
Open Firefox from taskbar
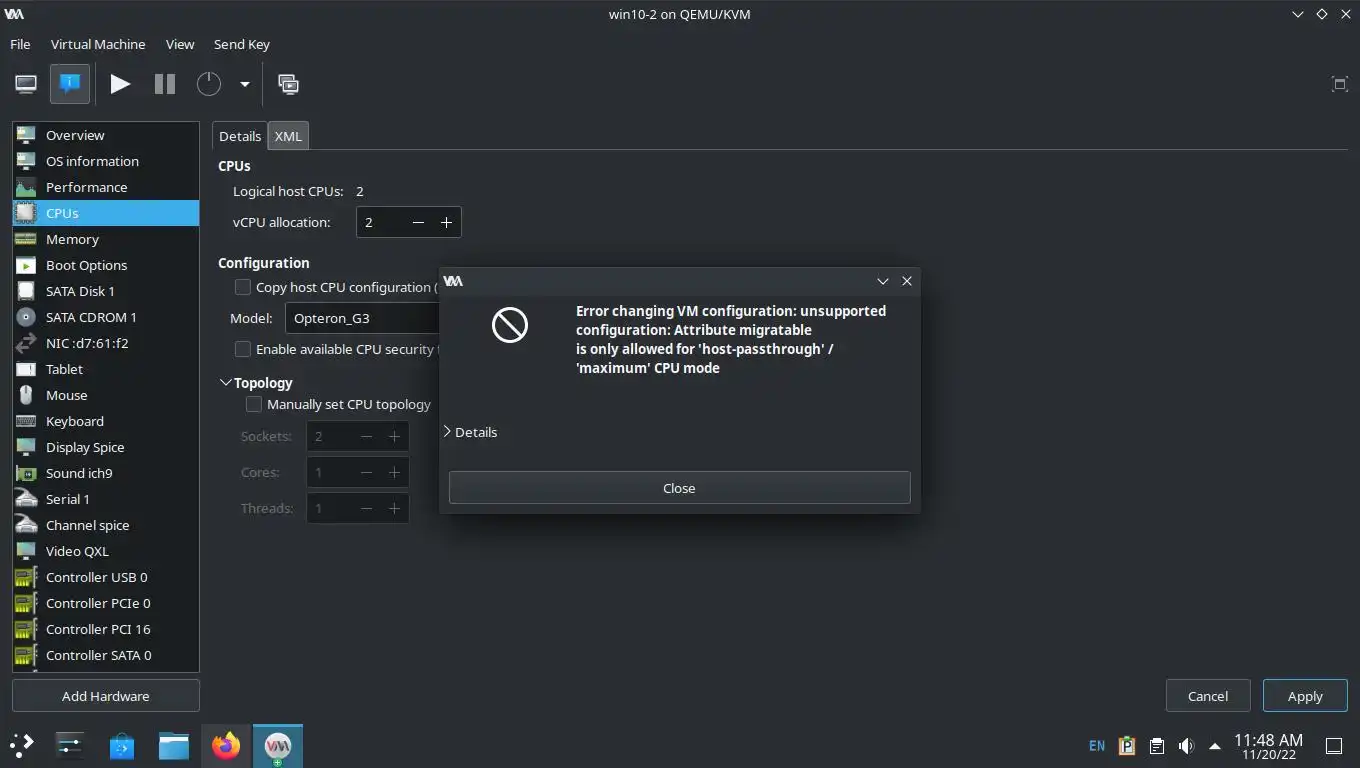(x=226, y=745)
